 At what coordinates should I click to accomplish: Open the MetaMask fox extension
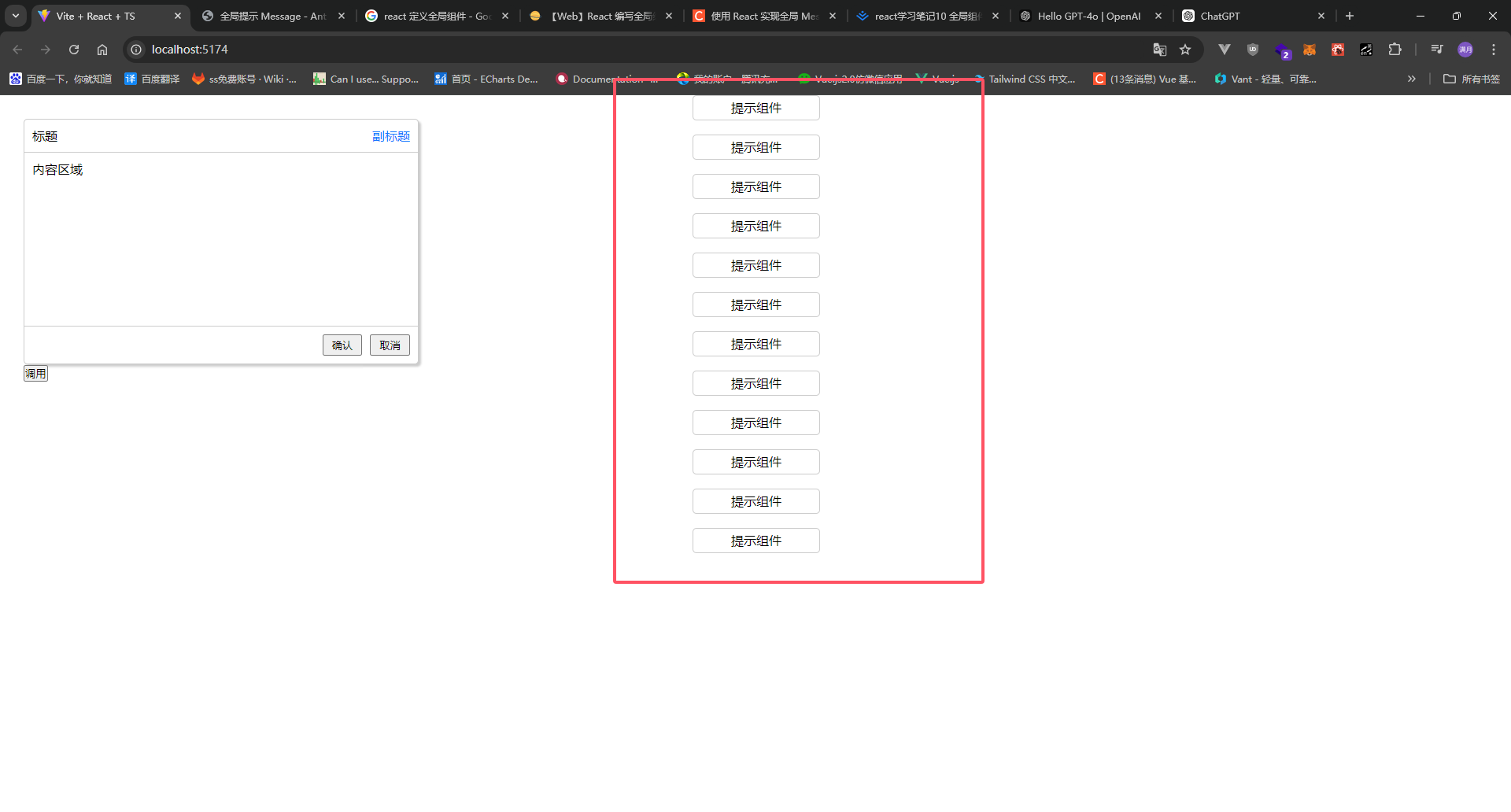point(1310,50)
